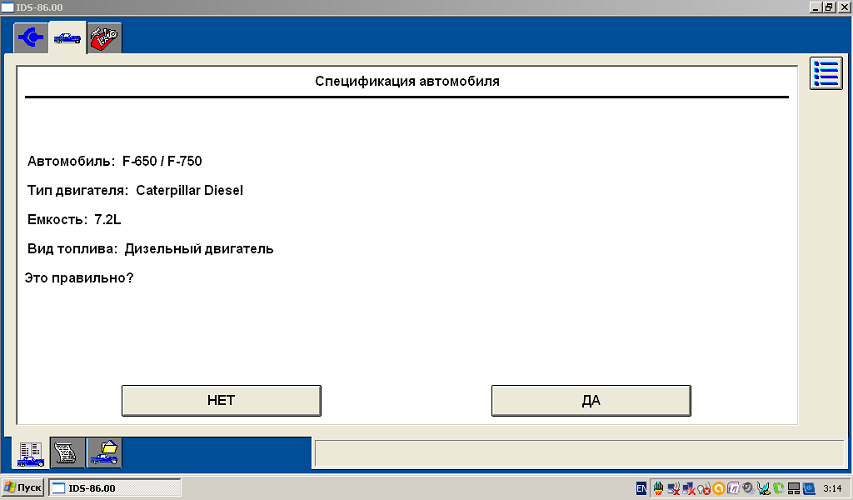Click the orange circle tray icon
Viewport: 853px width, 500px height.
(719, 489)
